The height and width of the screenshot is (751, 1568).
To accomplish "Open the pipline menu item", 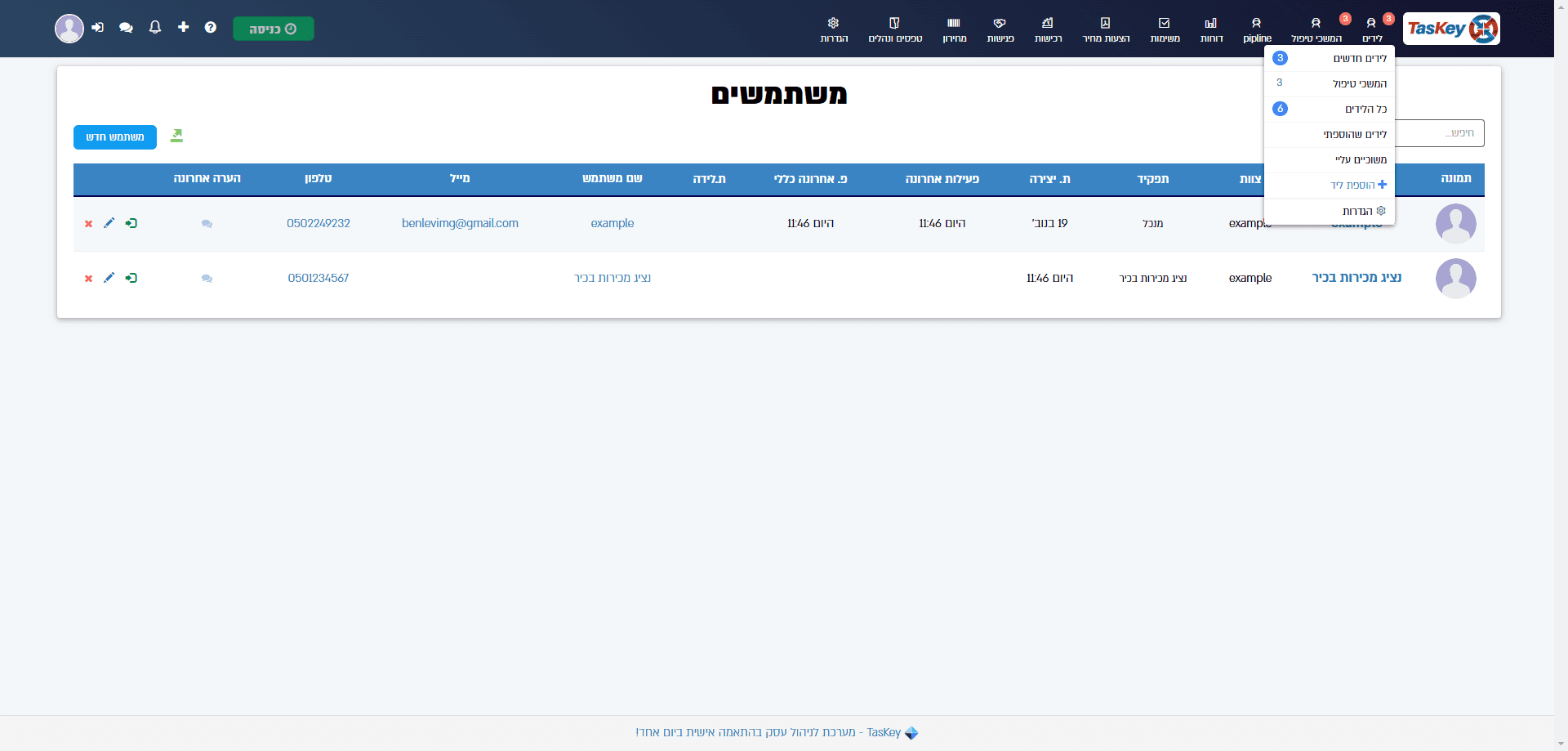I will (1257, 29).
